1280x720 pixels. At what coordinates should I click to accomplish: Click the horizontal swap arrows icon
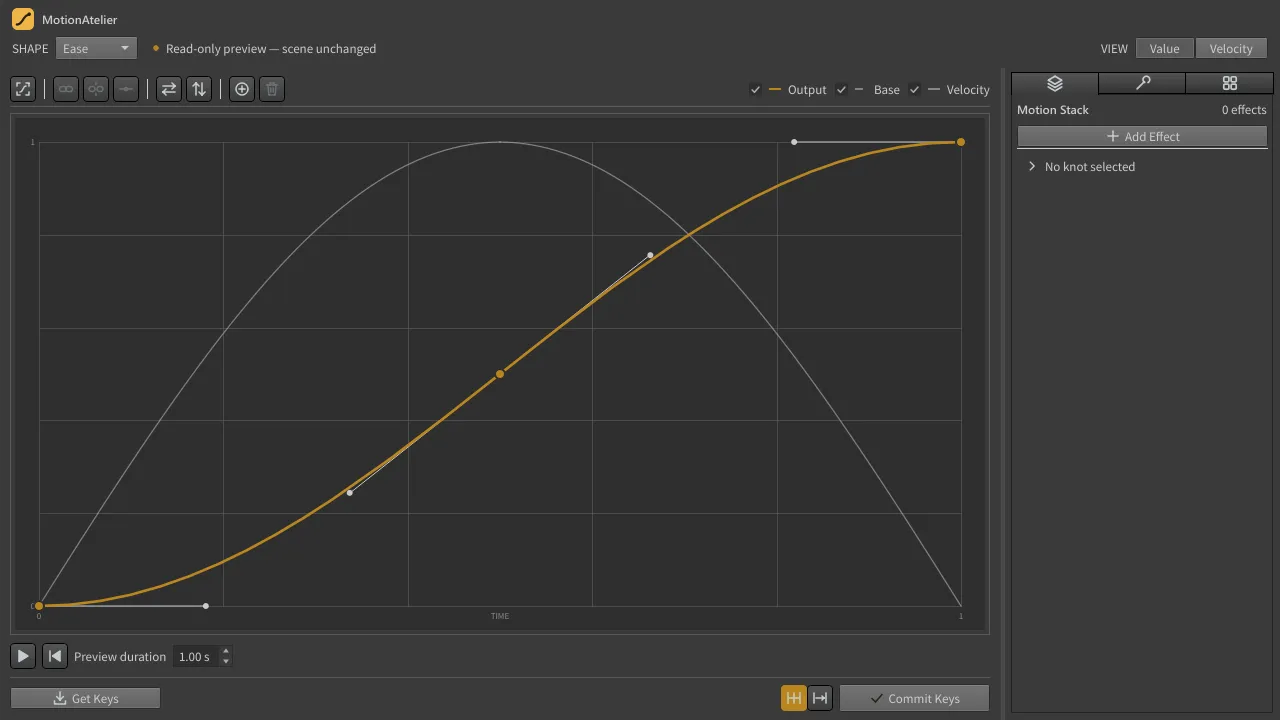tap(169, 89)
